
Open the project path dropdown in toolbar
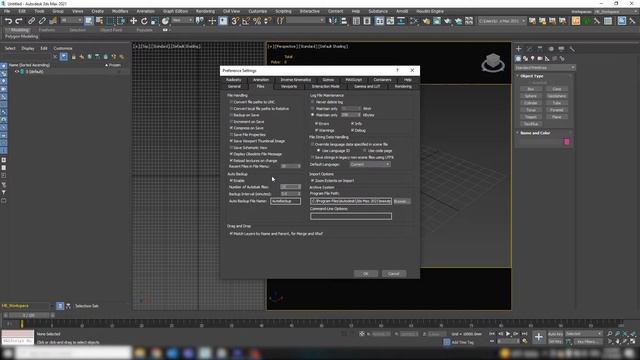(502, 21)
